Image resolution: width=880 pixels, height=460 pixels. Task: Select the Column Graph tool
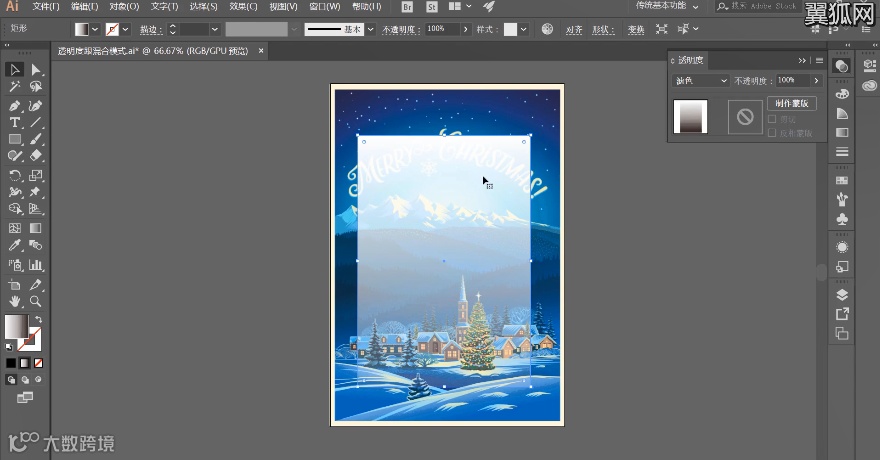click(x=35, y=265)
